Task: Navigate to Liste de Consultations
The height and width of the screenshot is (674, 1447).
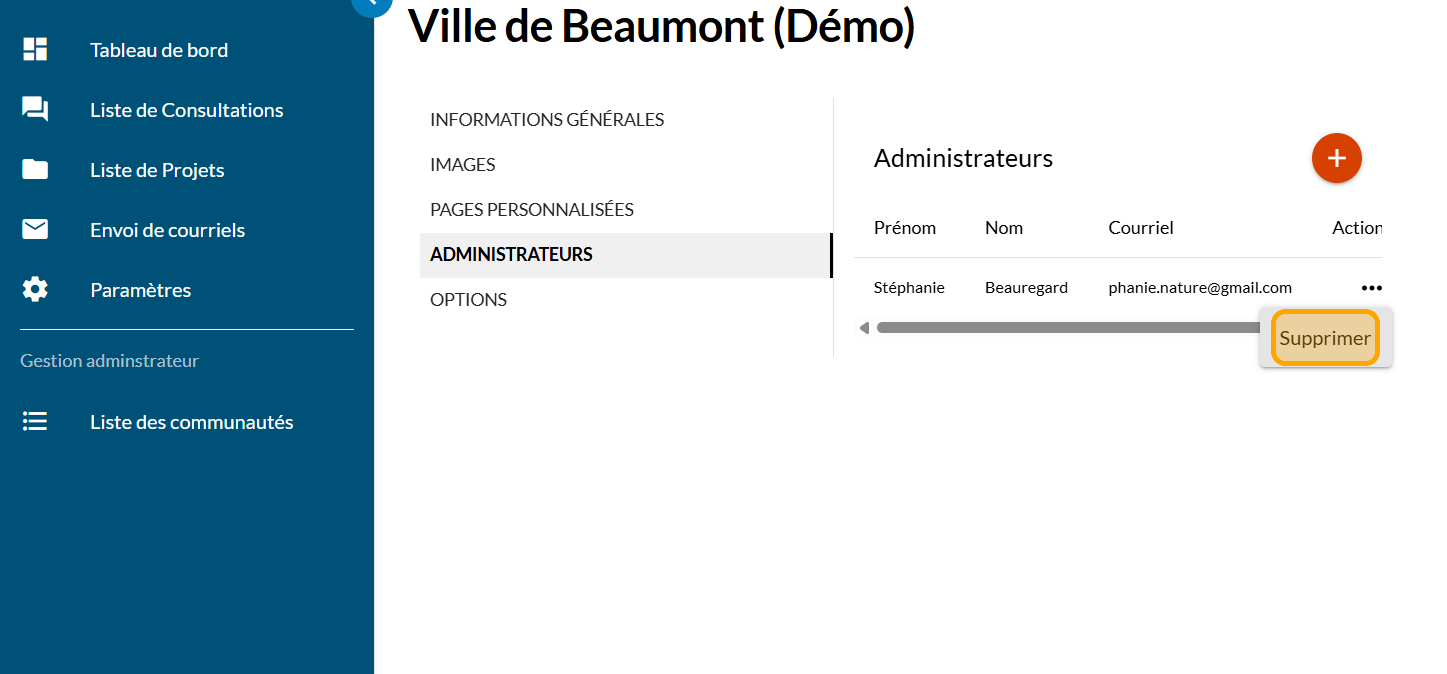Action: 186,110
